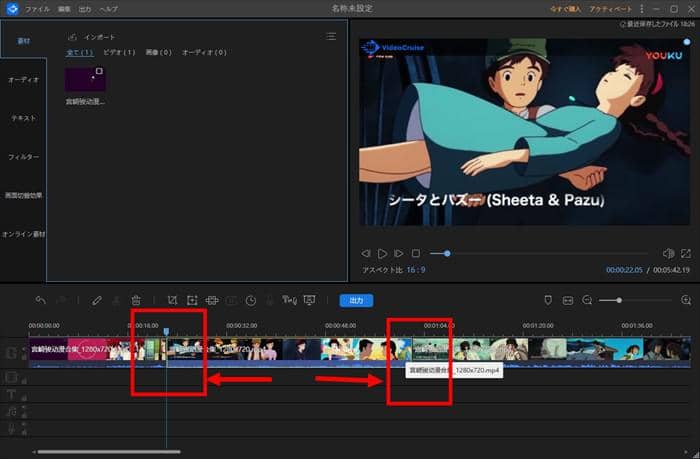Stop the preview playback

(x=416, y=253)
